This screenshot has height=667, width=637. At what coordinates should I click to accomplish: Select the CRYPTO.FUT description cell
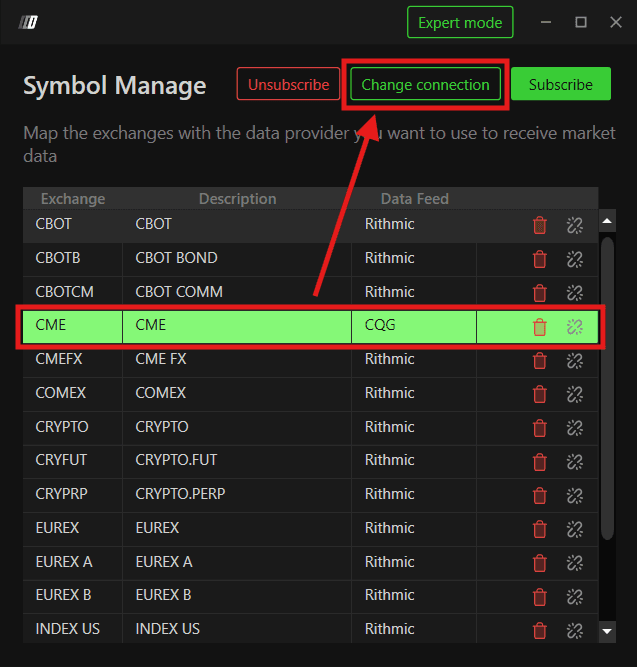coord(237,461)
